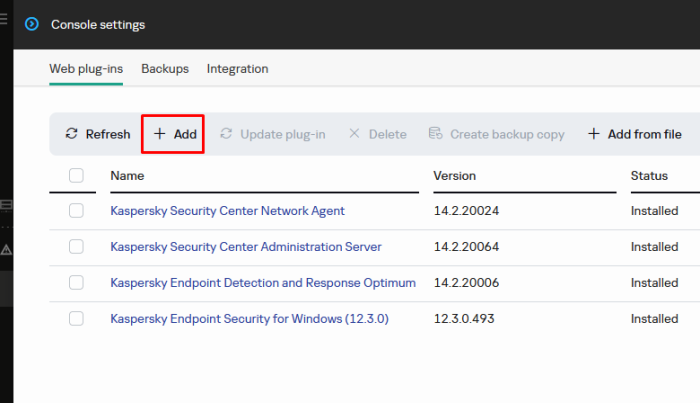
Task: Click the Update plug-in toolbar icon
Action: coord(227,134)
